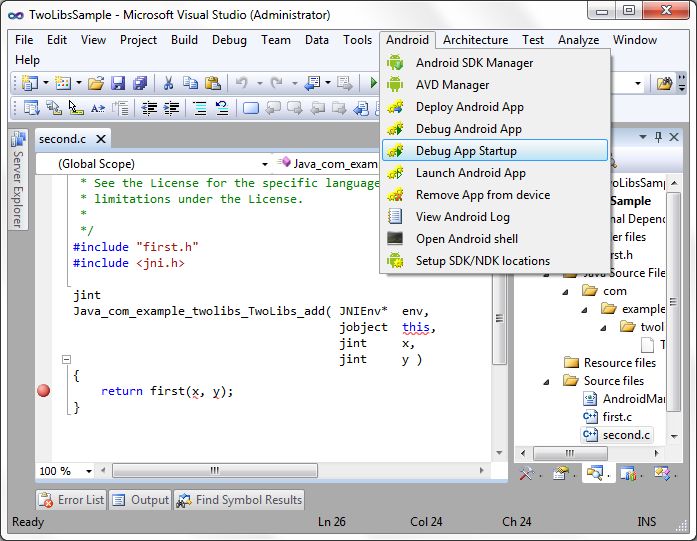The height and width of the screenshot is (541, 697).
Task: Click the Toggle Bookmark icon
Action: pos(251,108)
